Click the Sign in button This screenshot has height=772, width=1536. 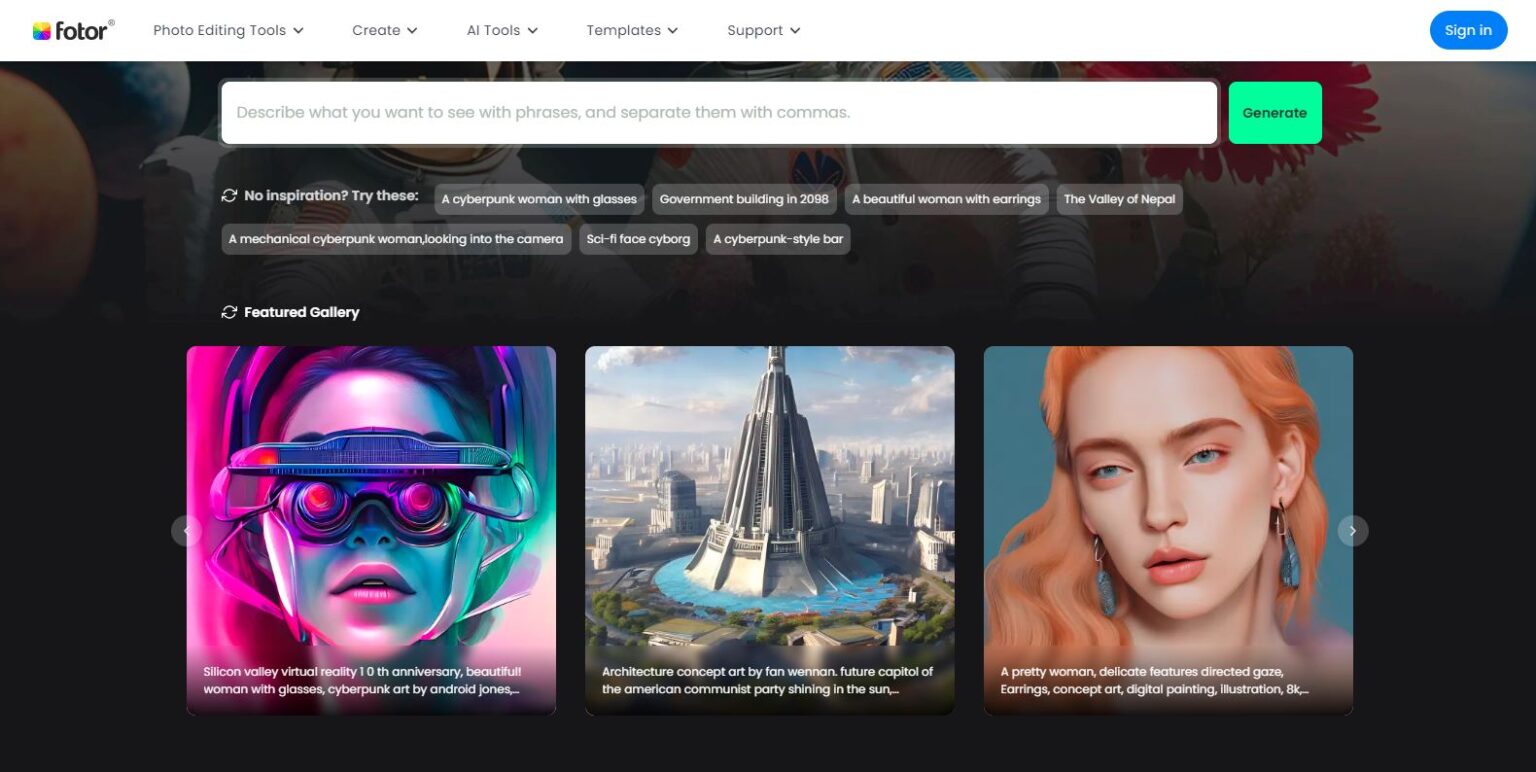point(1468,30)
